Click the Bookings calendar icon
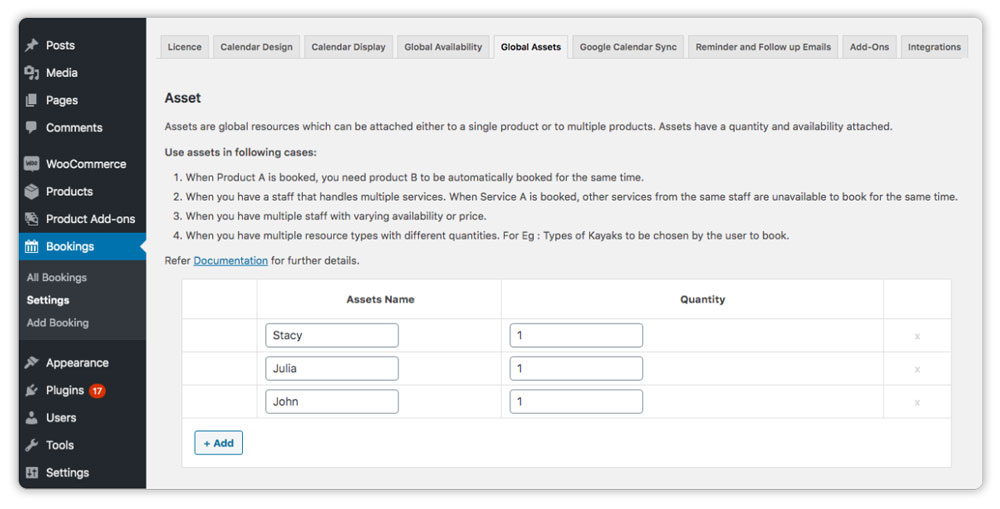The height and width of the screenshot is (509, 1000). (x=31, y=247)
